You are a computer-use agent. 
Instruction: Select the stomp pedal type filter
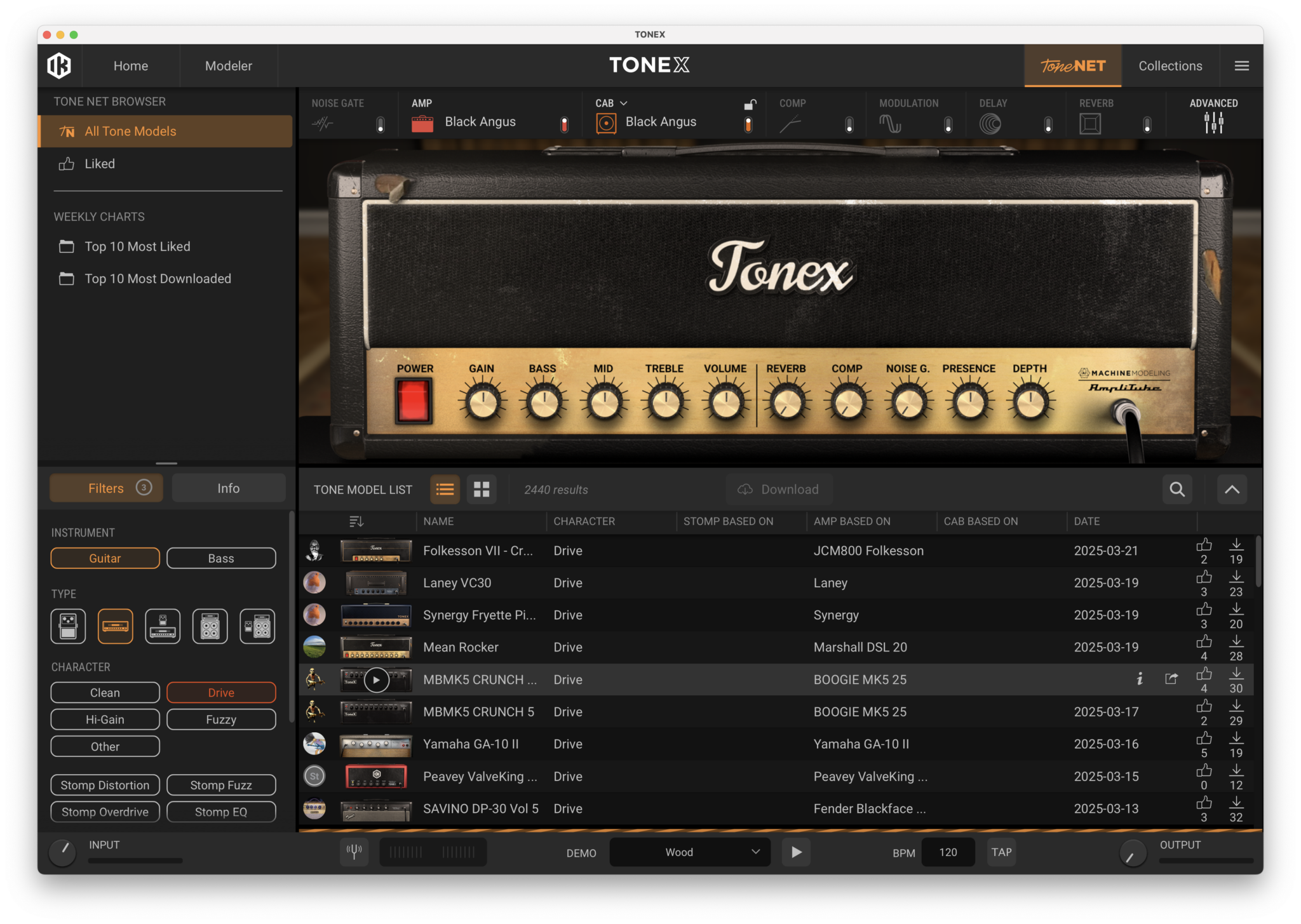pyautogui.click(x=68, y=626)
